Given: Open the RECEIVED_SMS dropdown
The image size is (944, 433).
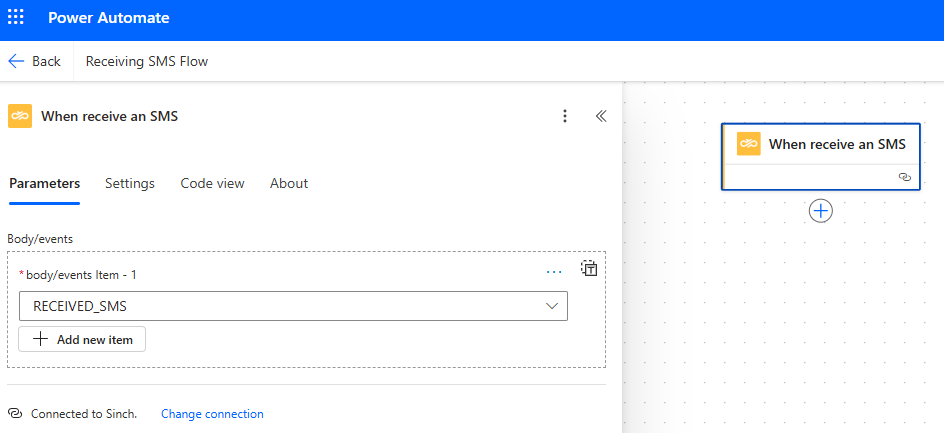Looking at the screenshot, I should [x=280, y=306].
